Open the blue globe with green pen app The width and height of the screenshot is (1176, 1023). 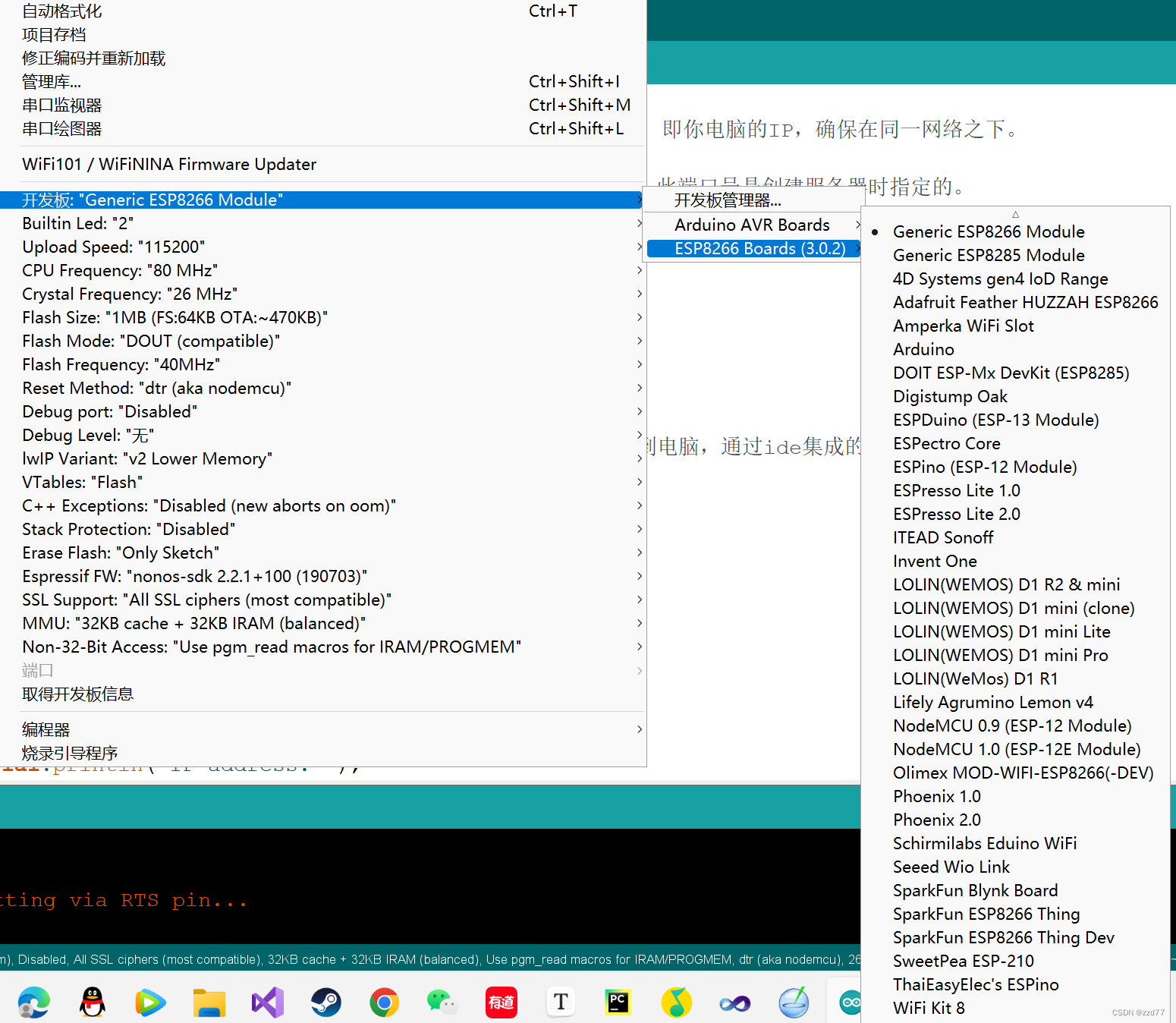click(x=794, y=1003)
